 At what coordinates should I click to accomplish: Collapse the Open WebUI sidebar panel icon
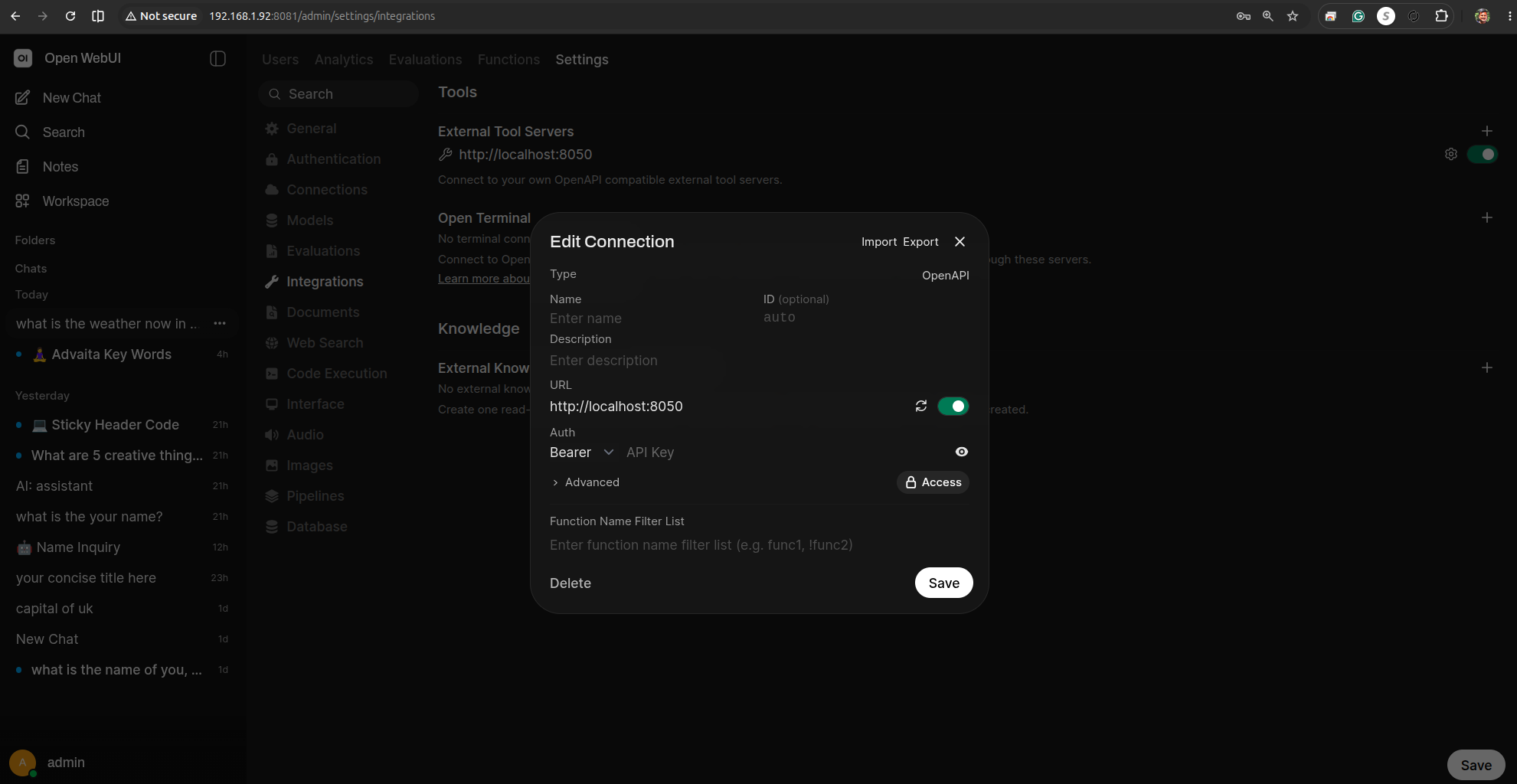(217, 58)
